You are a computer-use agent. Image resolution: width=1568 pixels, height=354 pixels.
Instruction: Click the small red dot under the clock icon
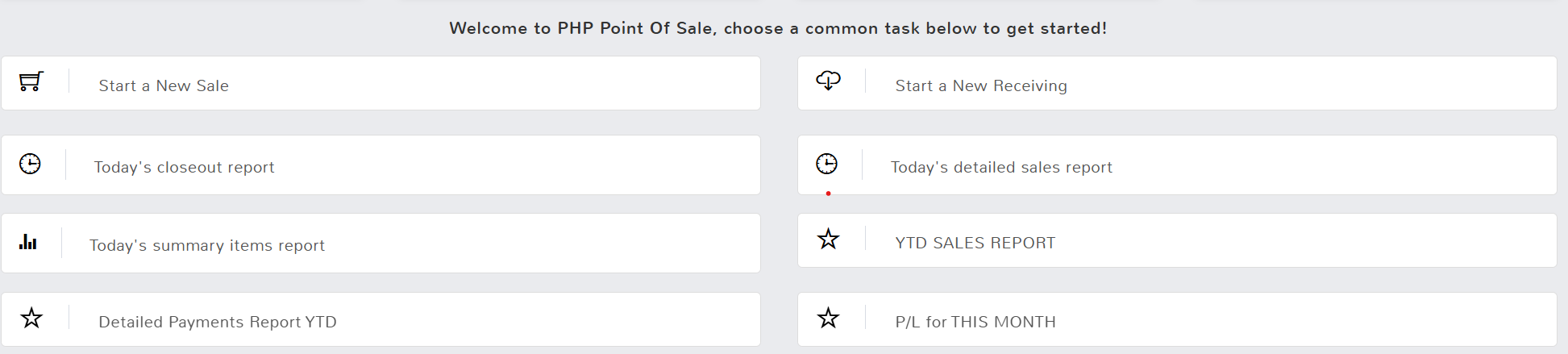[x=828, y=194]
